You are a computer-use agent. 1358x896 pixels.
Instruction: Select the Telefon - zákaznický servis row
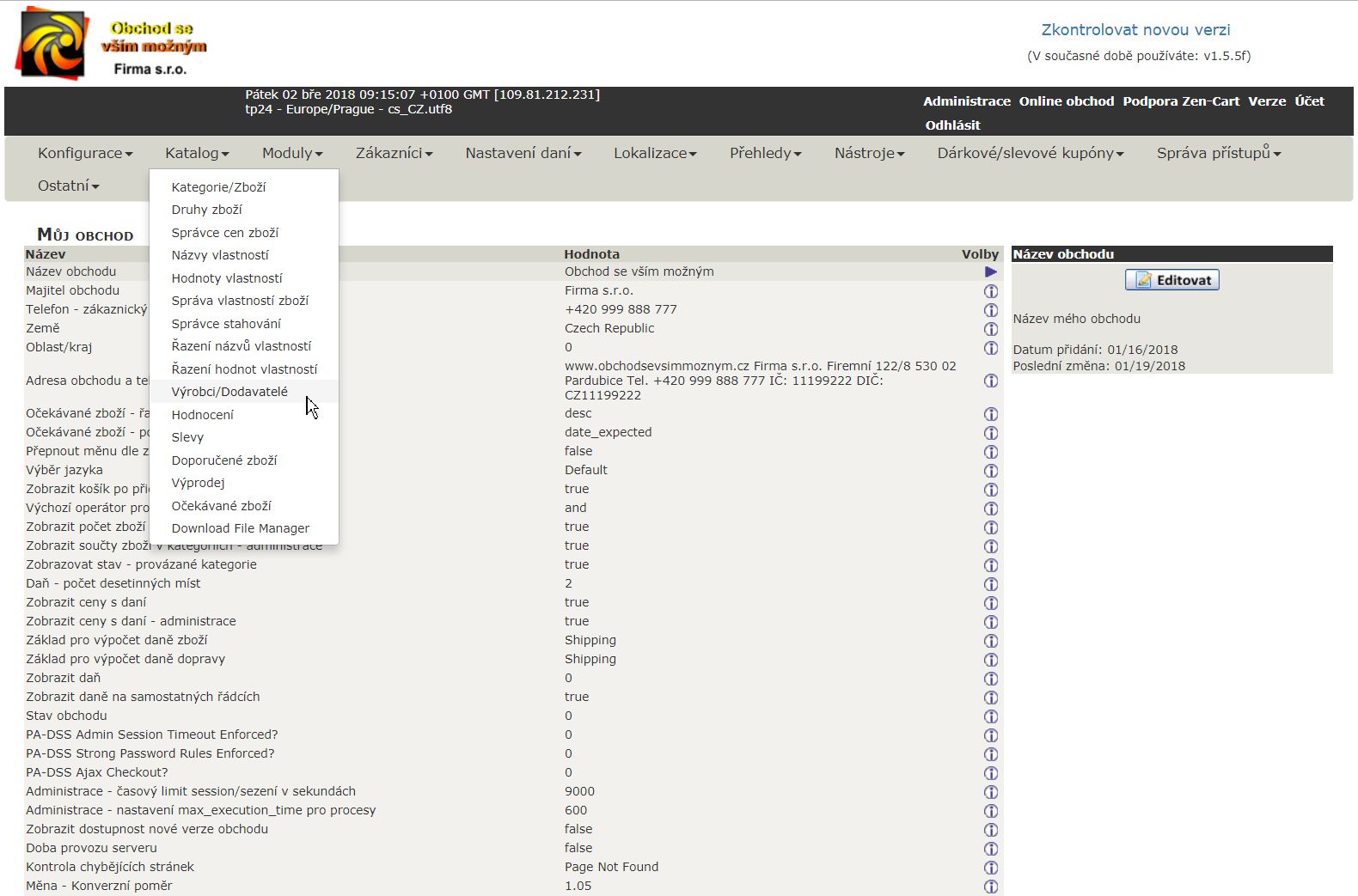(x=86, y=309)
